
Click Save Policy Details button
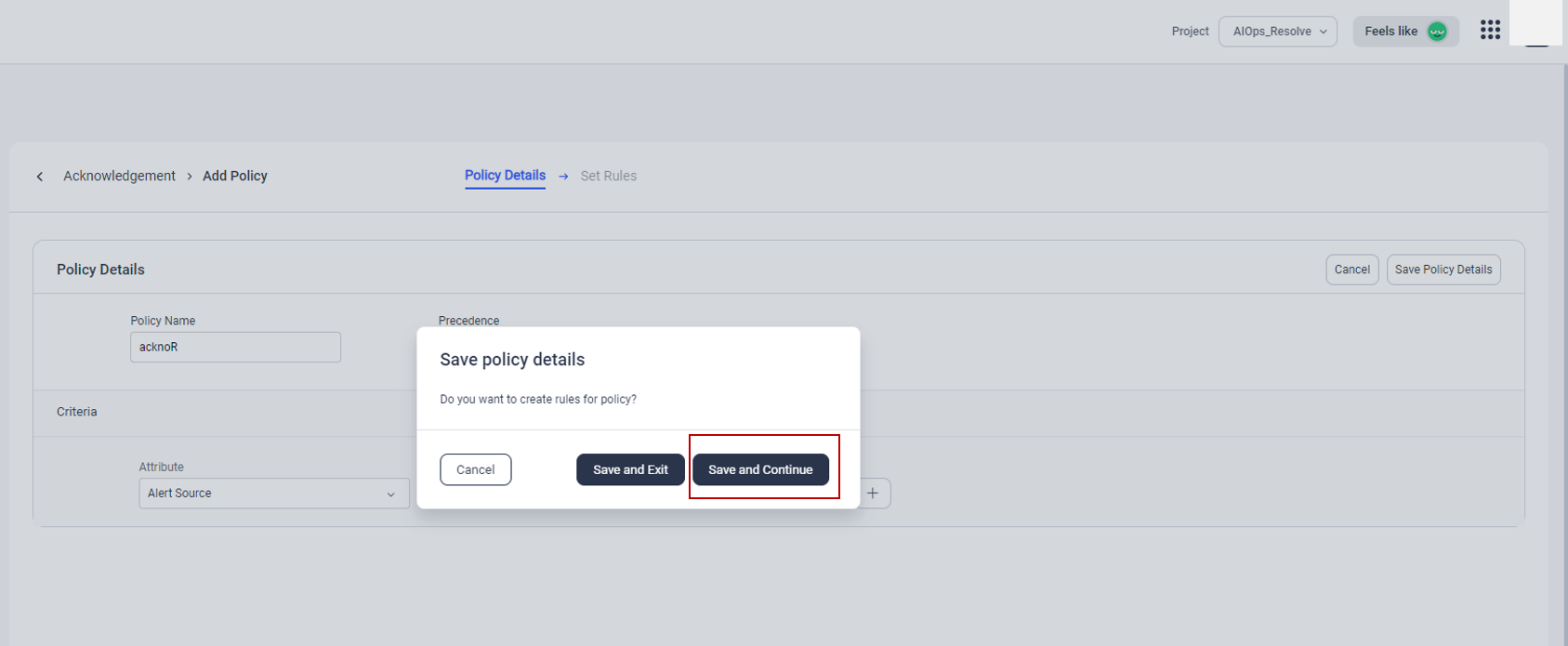tap(1443, 270)
